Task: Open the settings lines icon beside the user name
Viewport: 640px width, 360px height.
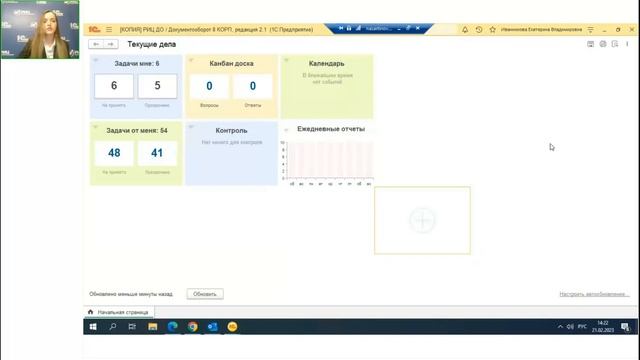Action: coord(591,29)
